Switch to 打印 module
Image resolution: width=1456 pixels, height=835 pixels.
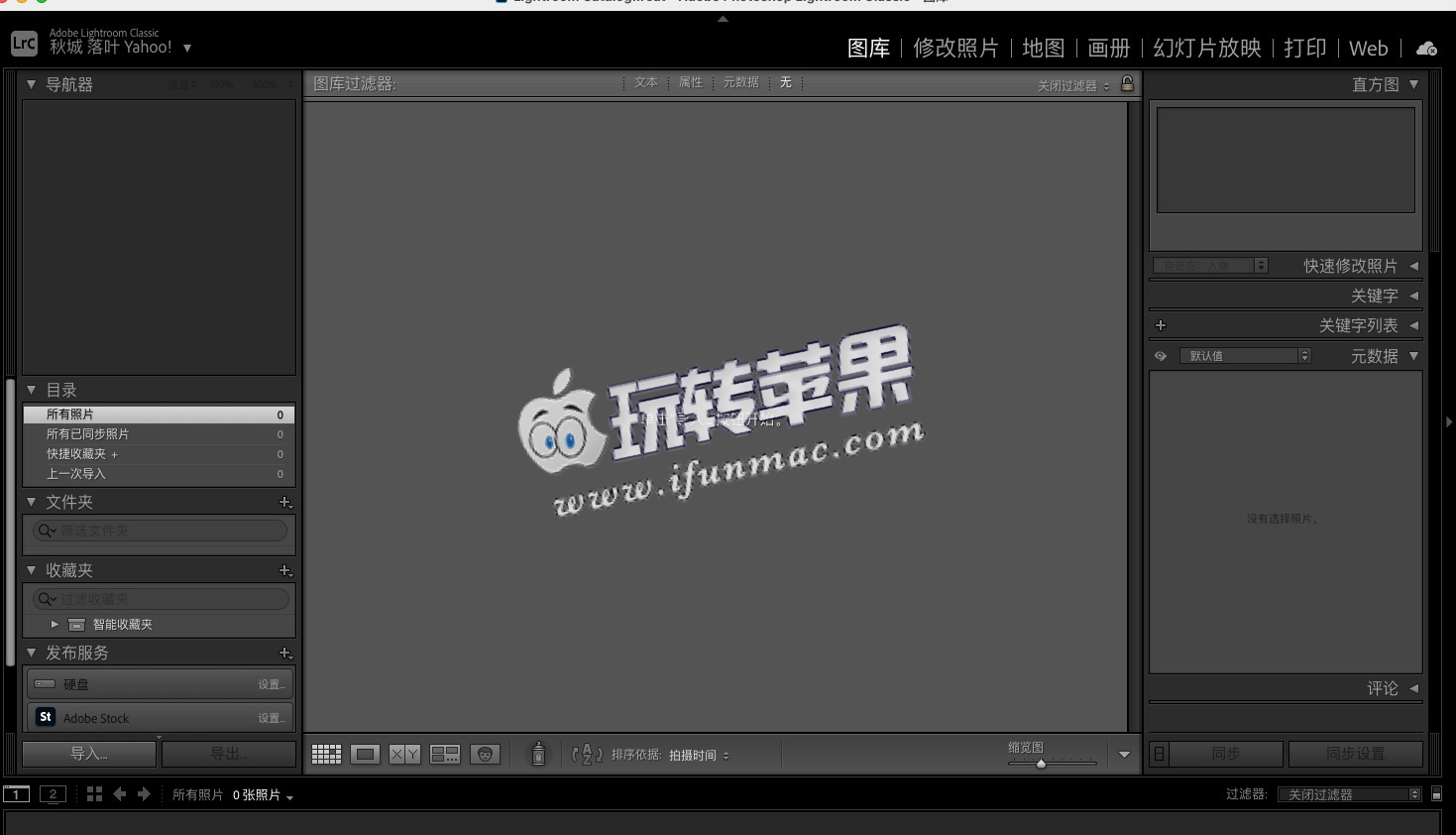pyautogui.click(x=1304, y=48)
